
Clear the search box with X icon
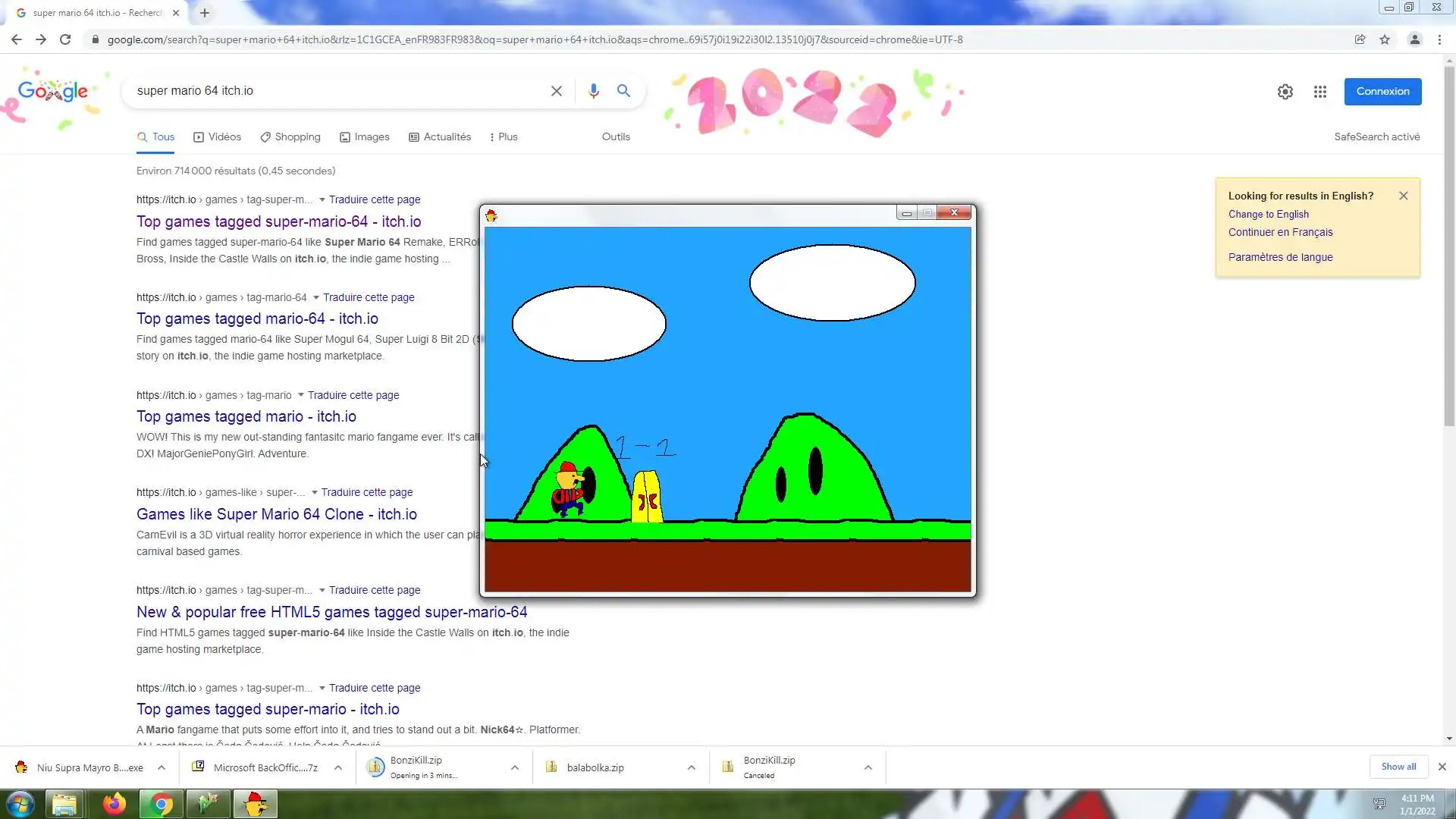pyautogui.click(x=556, y=91)
